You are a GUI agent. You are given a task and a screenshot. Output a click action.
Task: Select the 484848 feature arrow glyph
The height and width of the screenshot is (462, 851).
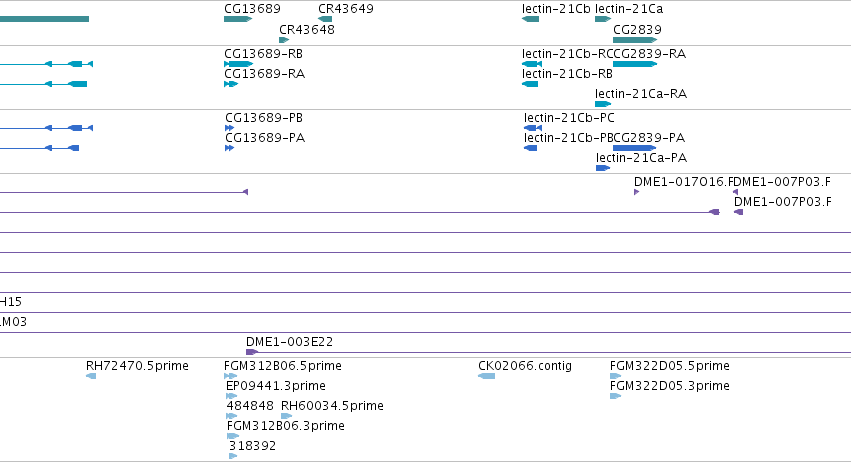(x=232, y=416)
